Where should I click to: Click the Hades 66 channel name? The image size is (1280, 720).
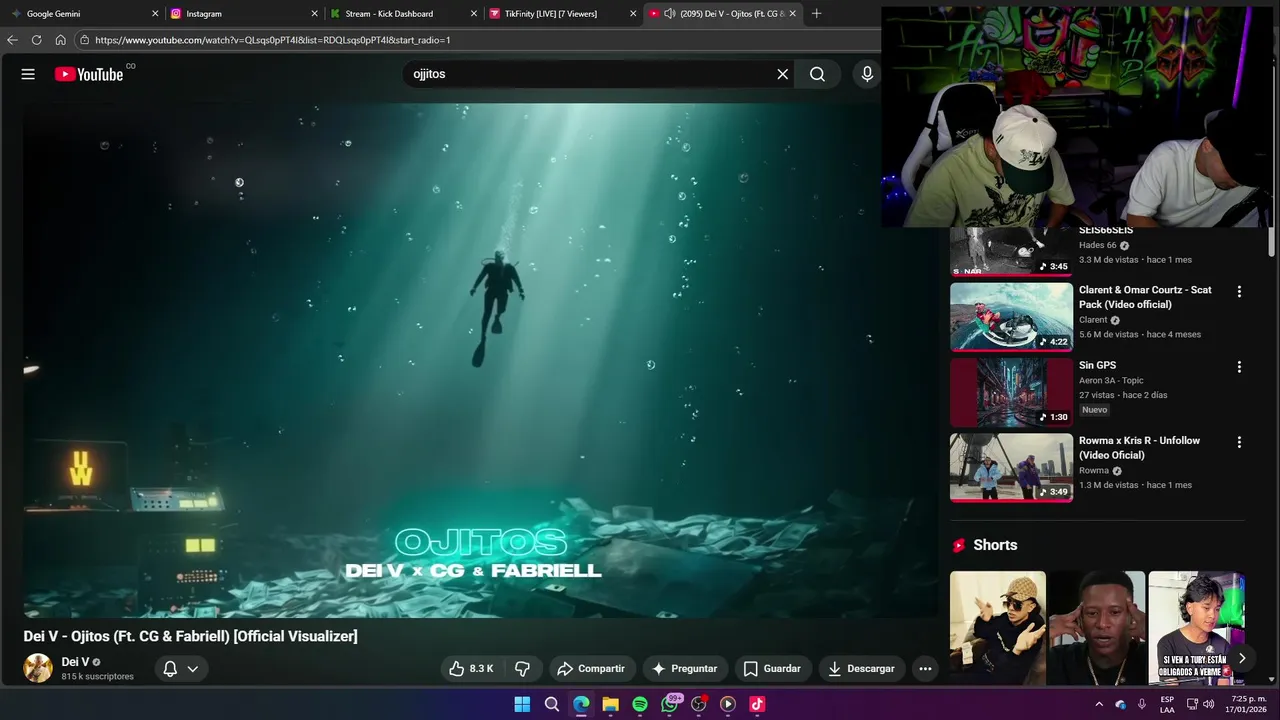pyautogui.click(x=1097, y=245)
